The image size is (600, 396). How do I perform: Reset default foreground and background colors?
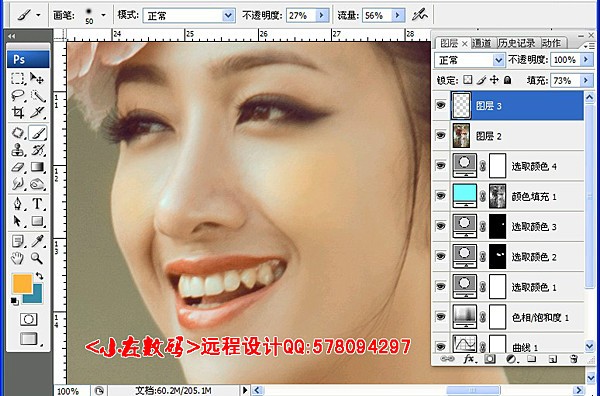[14, 301]
